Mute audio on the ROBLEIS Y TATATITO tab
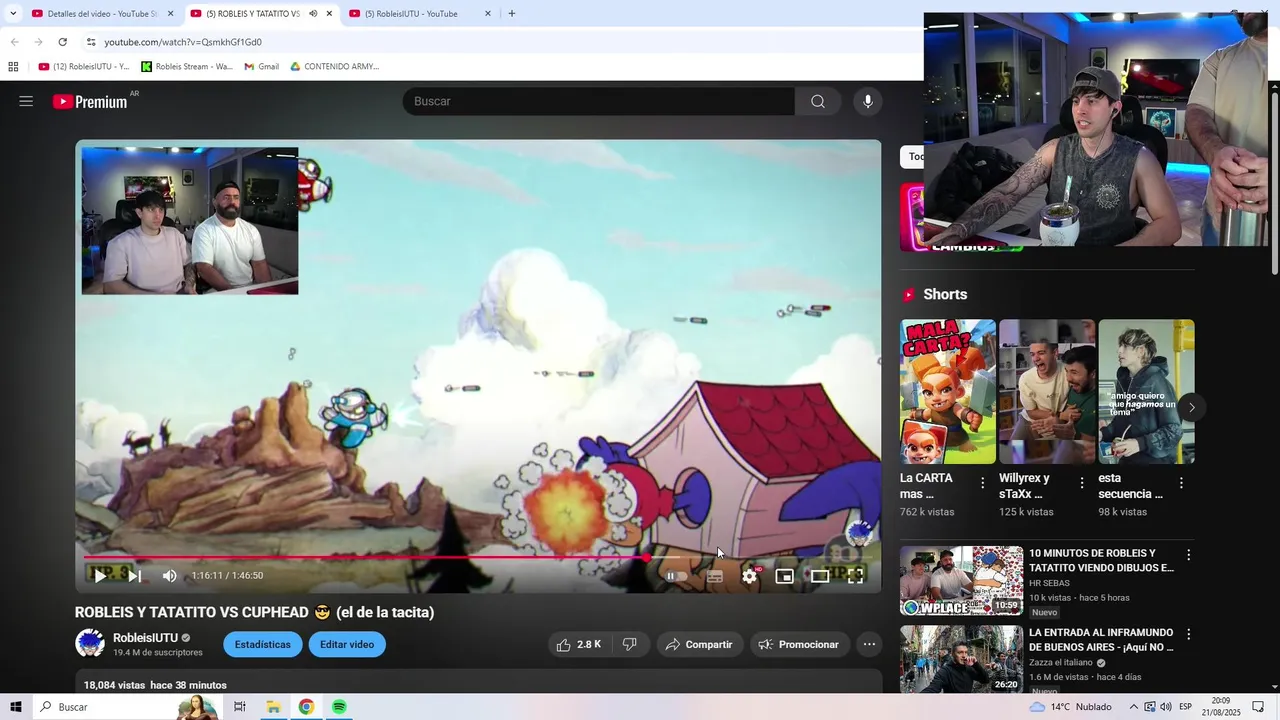Viewport: 1280px width, 720px height. click(x=313, y=14)
